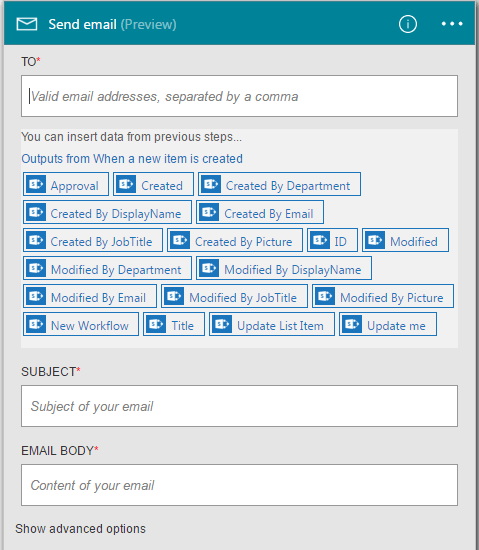This screenshot has height=550, width=479.
Task: Insert the Approval dynamic content token
Action: coord(66,184)
